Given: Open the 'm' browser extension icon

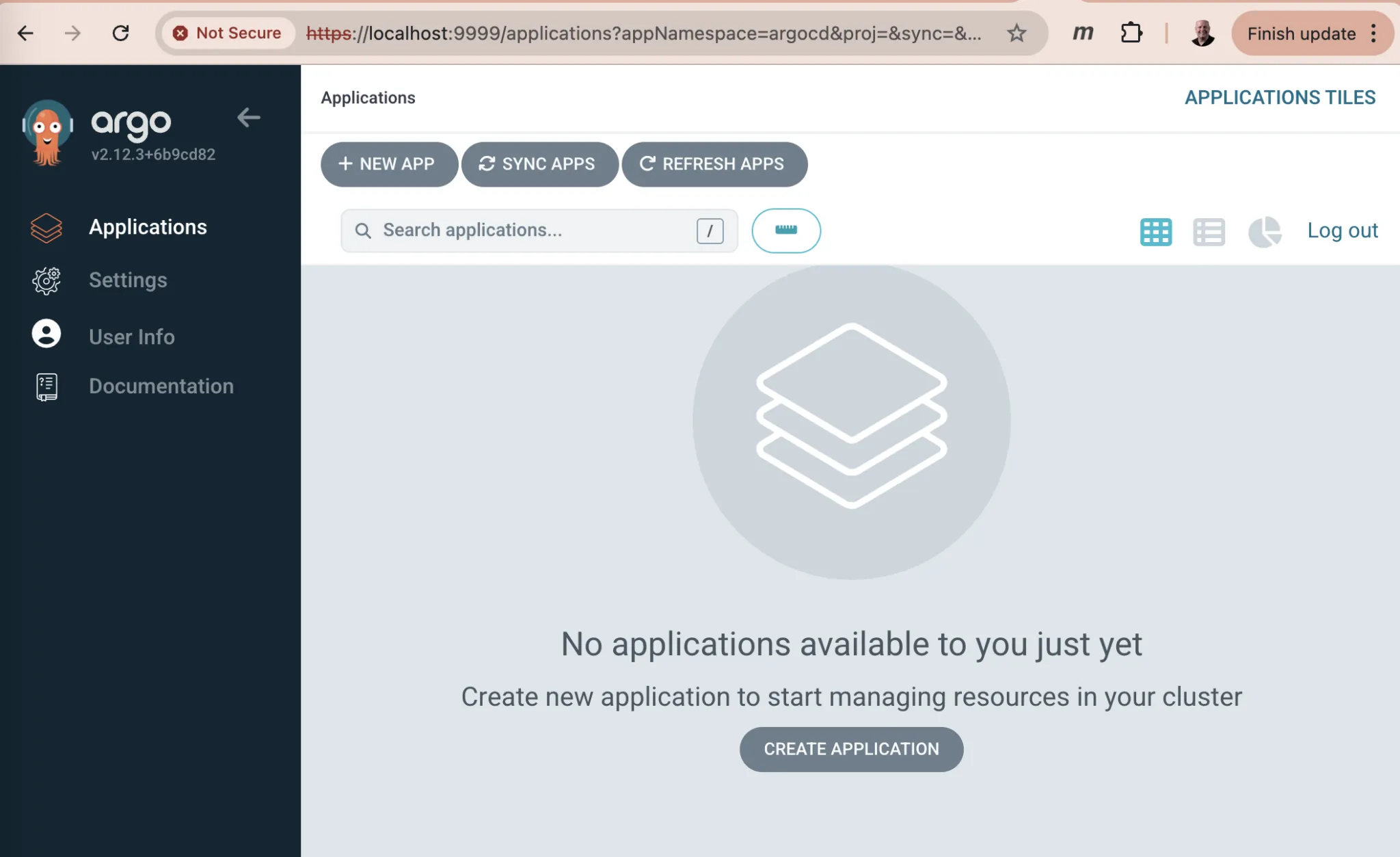Looking at the screenshot, I should [1083, 33].
